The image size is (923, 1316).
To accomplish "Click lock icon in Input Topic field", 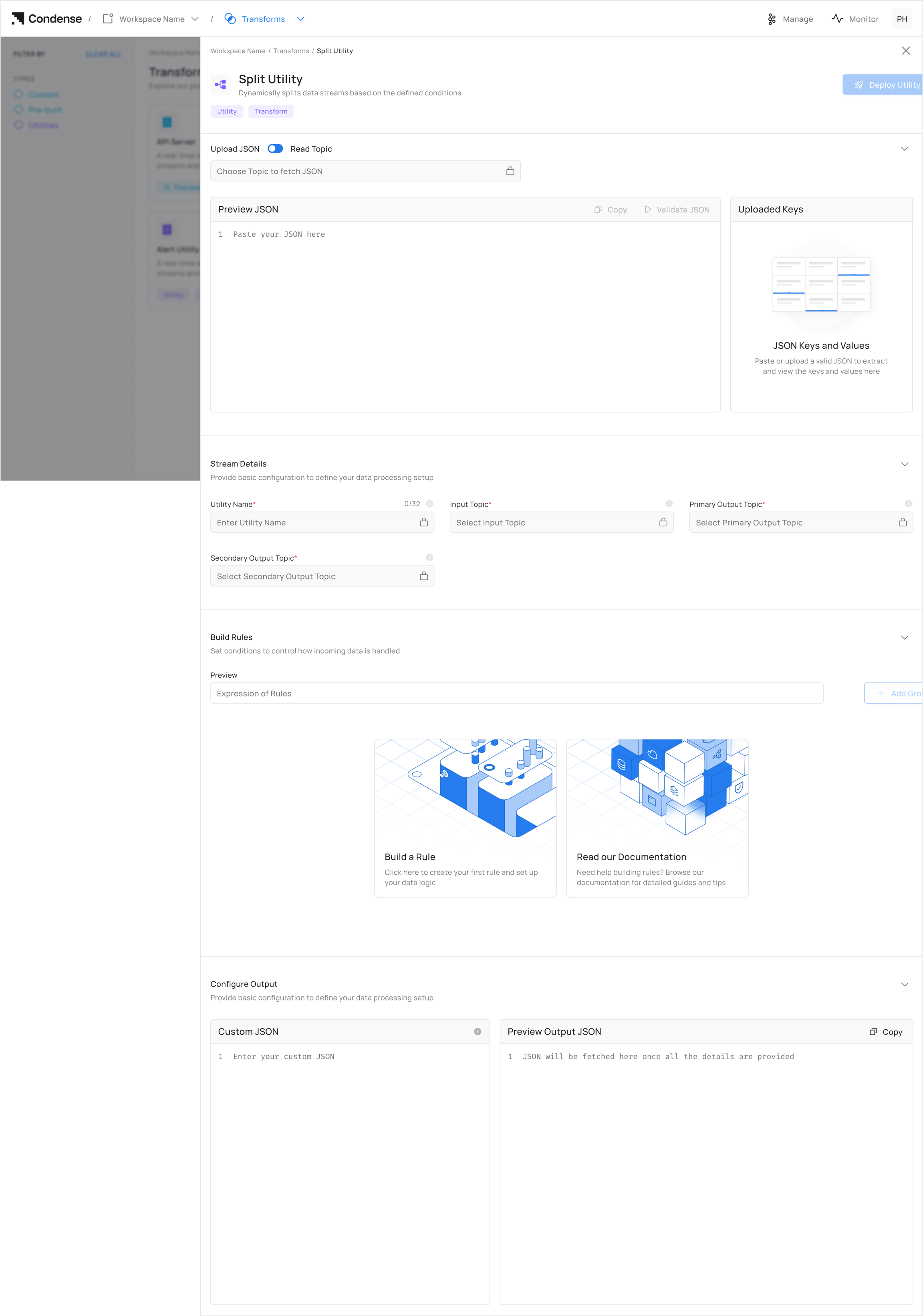I will [x=663, y=522].
